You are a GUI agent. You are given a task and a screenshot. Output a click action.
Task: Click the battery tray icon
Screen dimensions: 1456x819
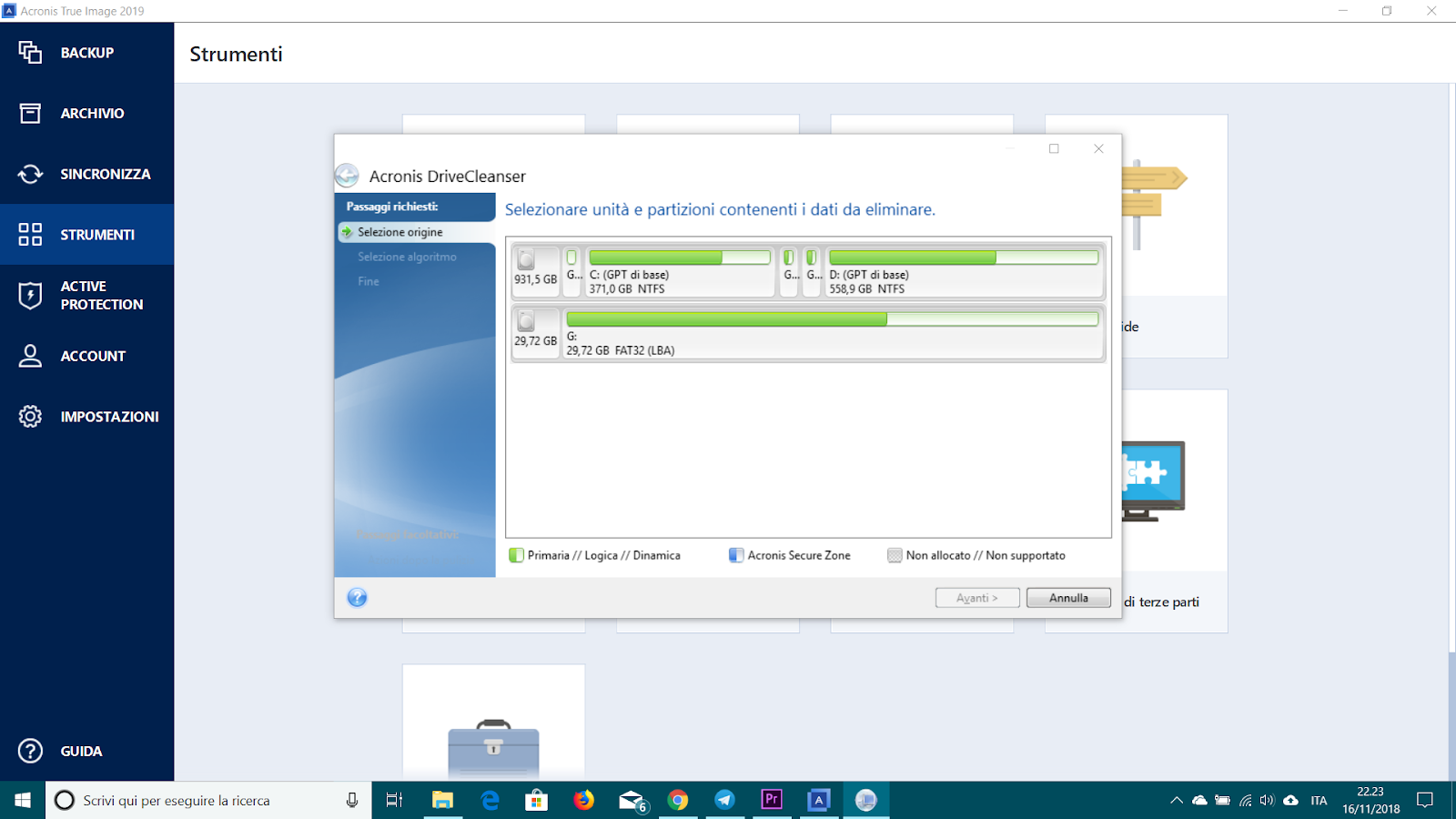pyautogui.click(x=1222, y=800)
